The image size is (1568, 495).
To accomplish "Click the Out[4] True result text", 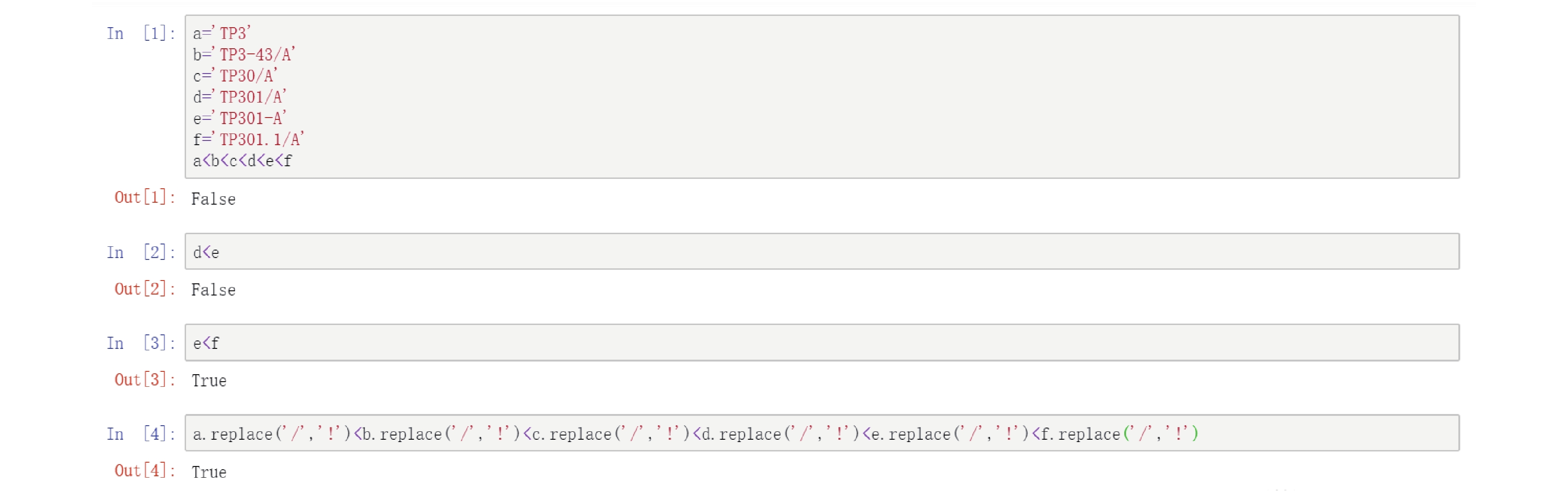I will (209, 472).
